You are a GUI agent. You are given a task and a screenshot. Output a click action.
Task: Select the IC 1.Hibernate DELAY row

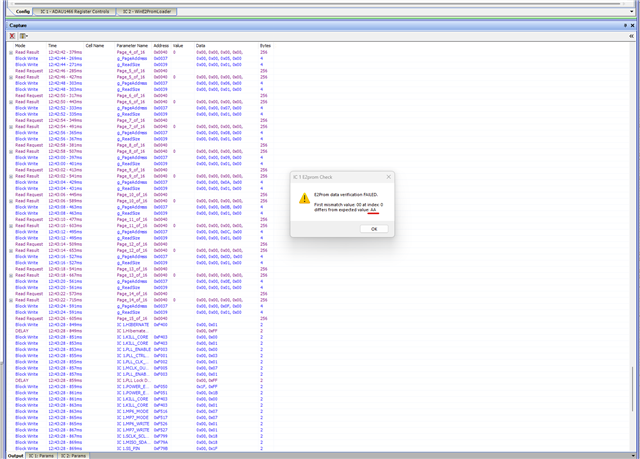(139, 331)
